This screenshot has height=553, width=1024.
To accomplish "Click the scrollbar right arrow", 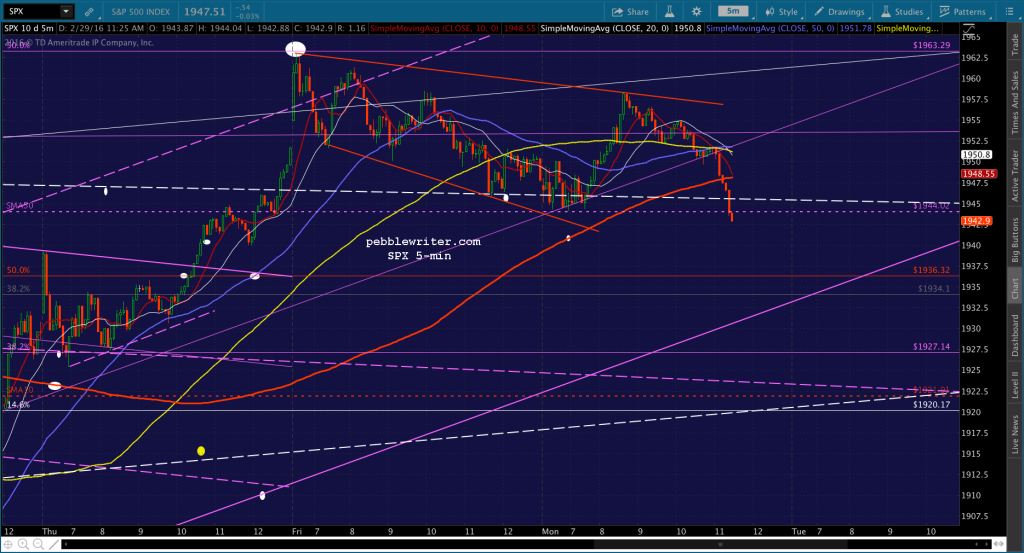I will point(986,544).
